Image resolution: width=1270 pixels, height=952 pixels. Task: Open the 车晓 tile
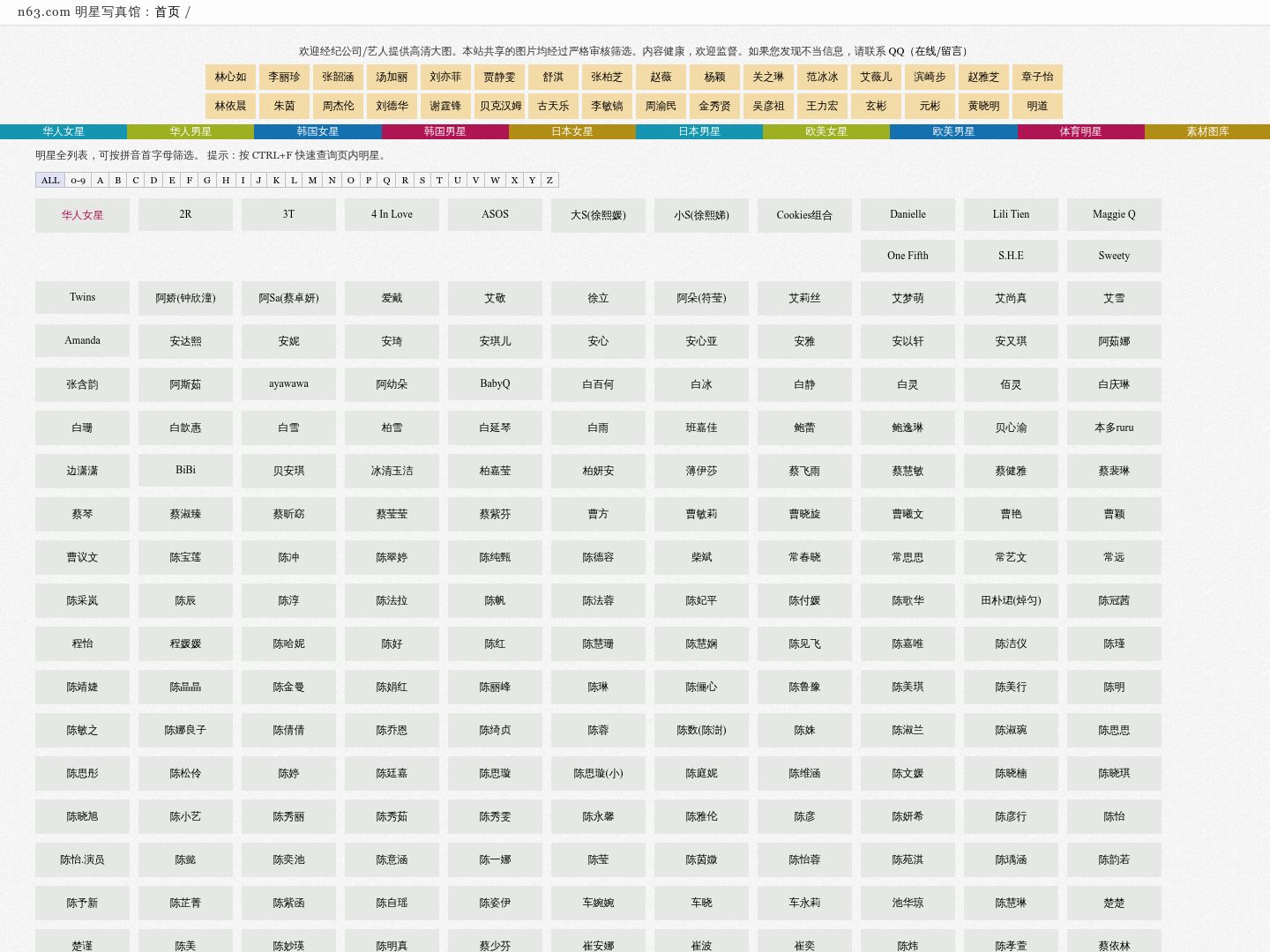[701, 903]
